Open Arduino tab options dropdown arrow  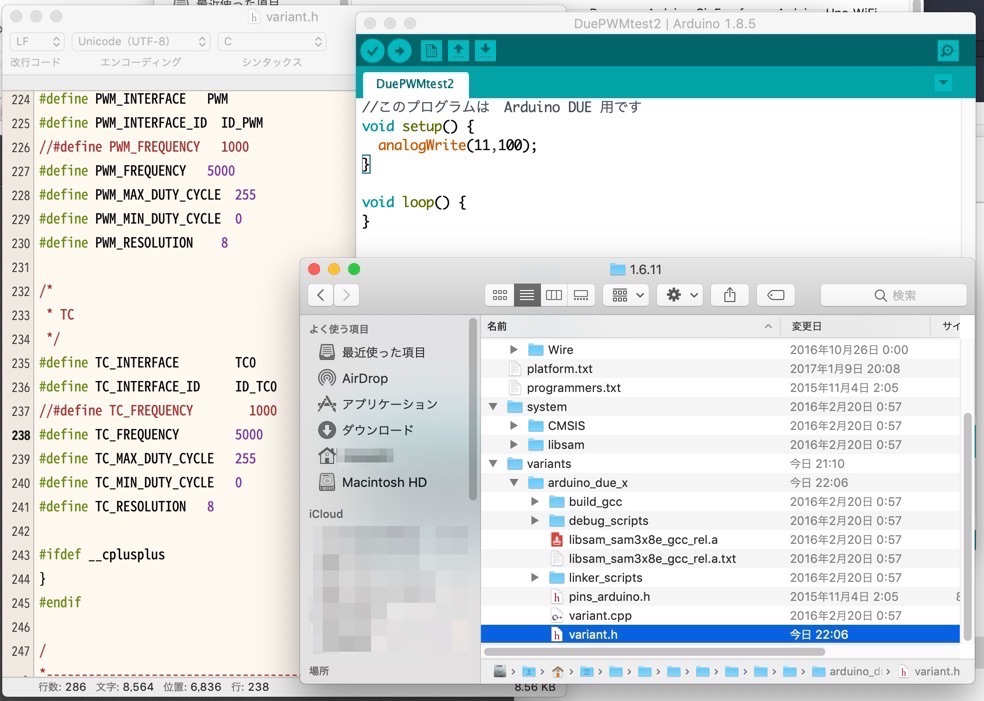pyautogui.click(x=943, y=83)
